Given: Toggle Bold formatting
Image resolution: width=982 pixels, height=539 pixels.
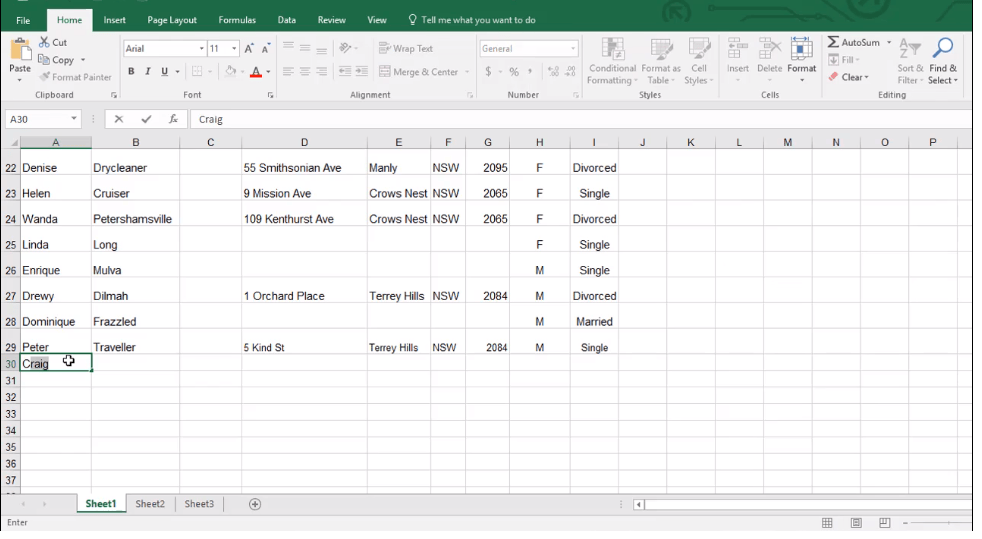Looking at the screenshot, I should click(x=131, y=72).
